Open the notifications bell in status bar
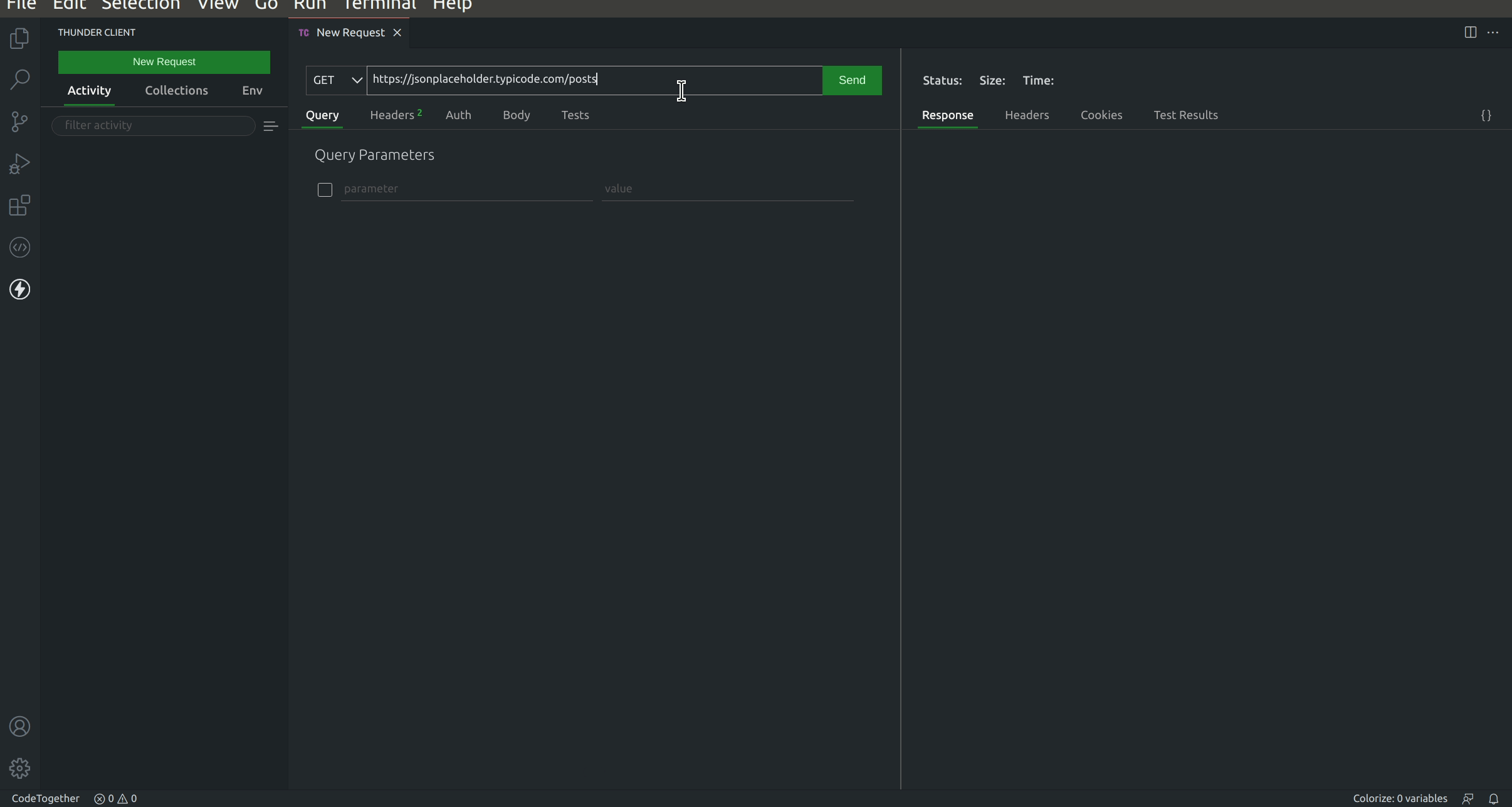 coord(1494,799)
